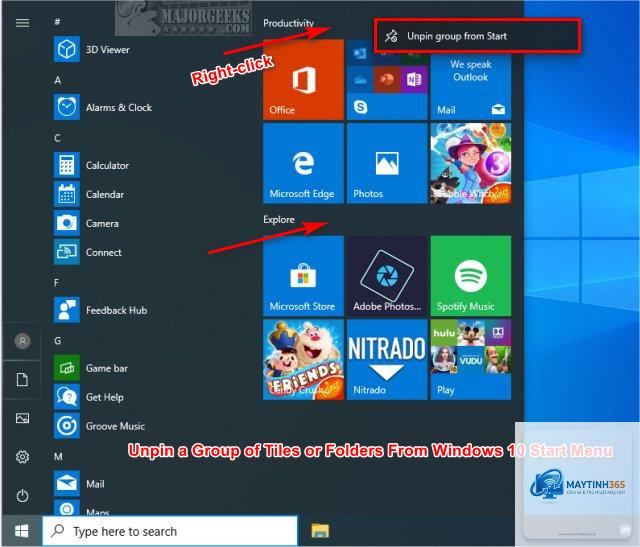Image resolution: width=640 pixels, height=547 pixels.
Task: Open the Nitrado tile
Action: coord(387,360)
